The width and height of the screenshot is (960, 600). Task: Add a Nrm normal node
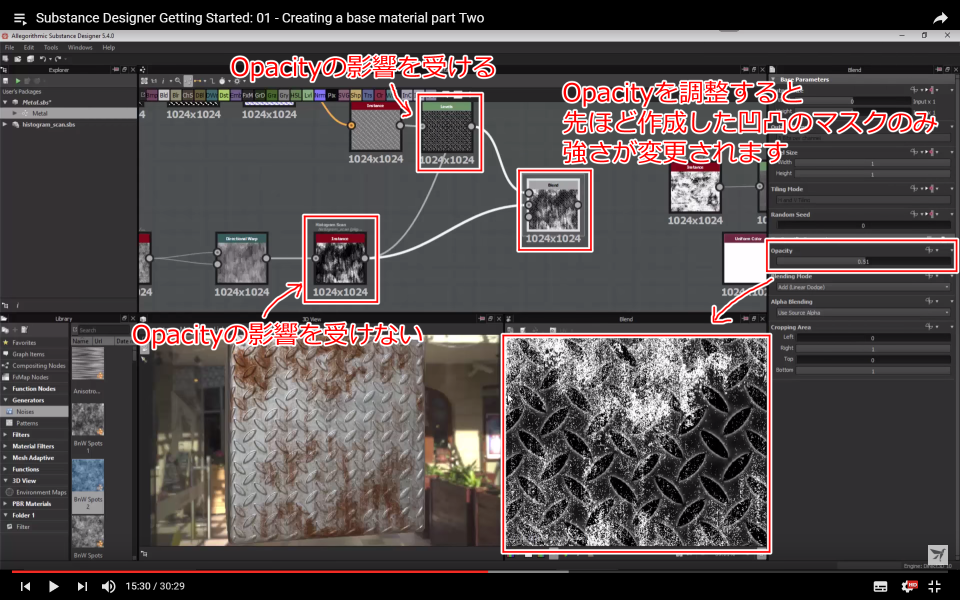coord(320,96)
